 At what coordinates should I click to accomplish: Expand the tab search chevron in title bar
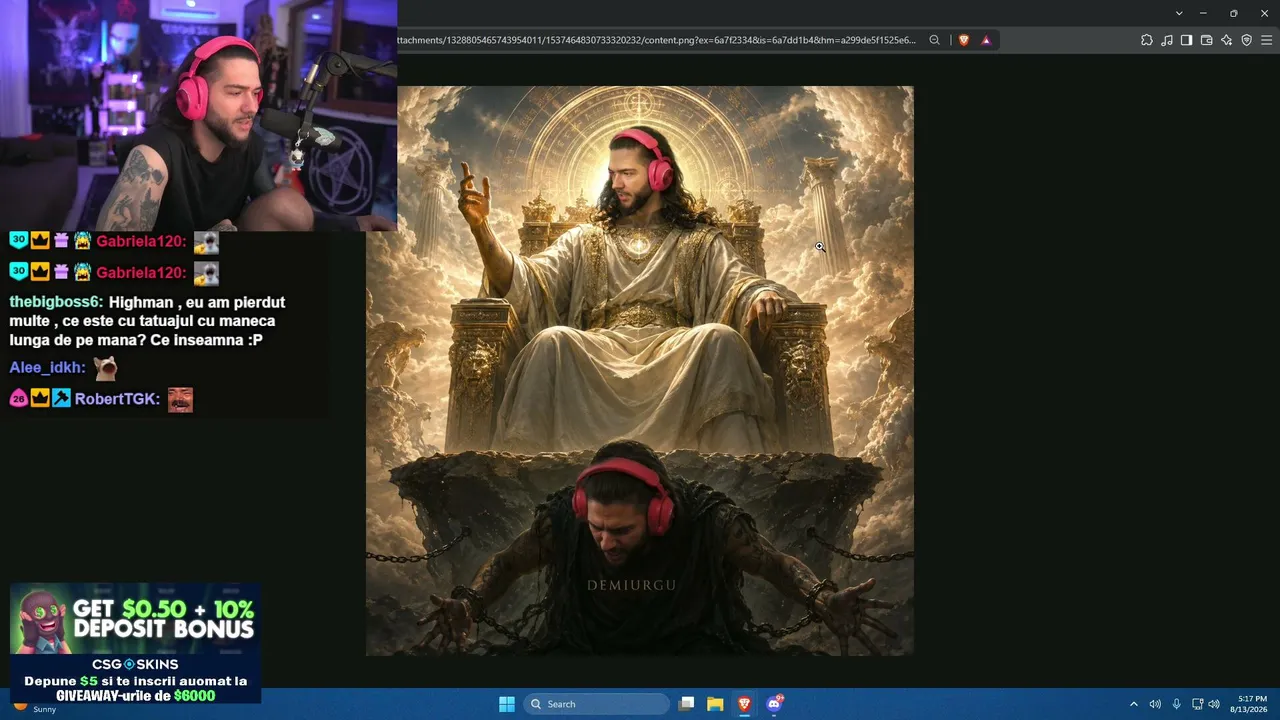click(1179, 13)
